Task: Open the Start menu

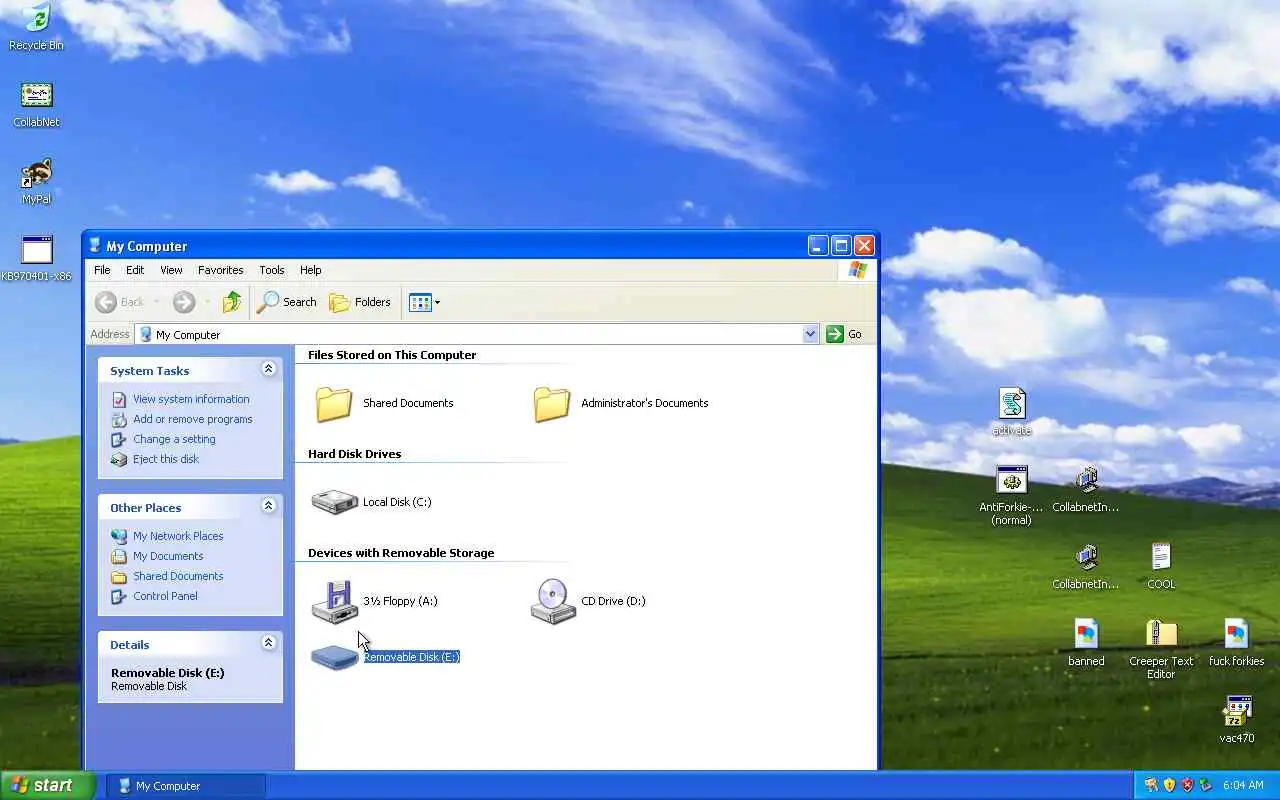Action: 48,785
